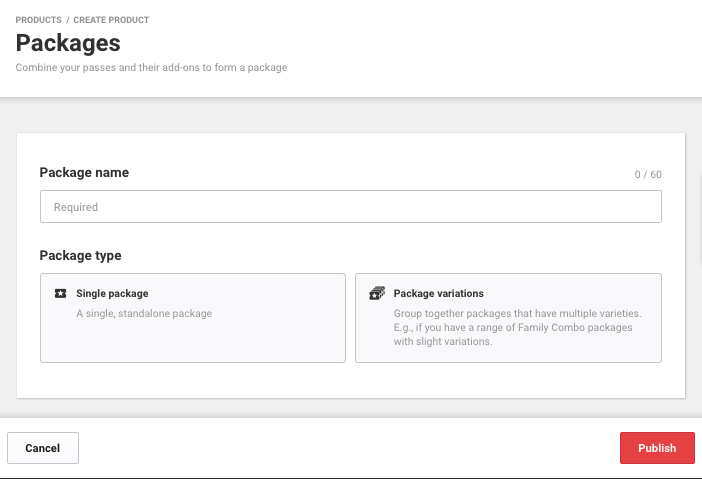Click the single ticket star icon
The height and width of the screenshot is (479, 702).
60,293
